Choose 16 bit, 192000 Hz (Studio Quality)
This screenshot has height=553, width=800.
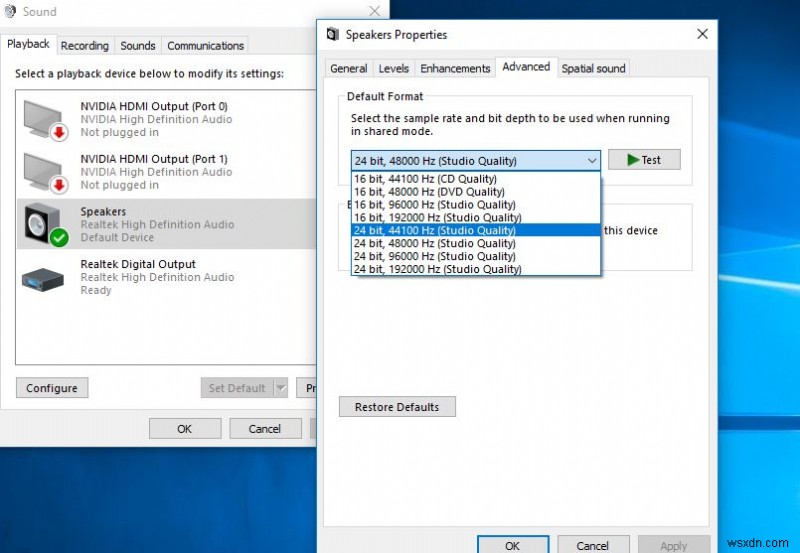coord(476,217)
